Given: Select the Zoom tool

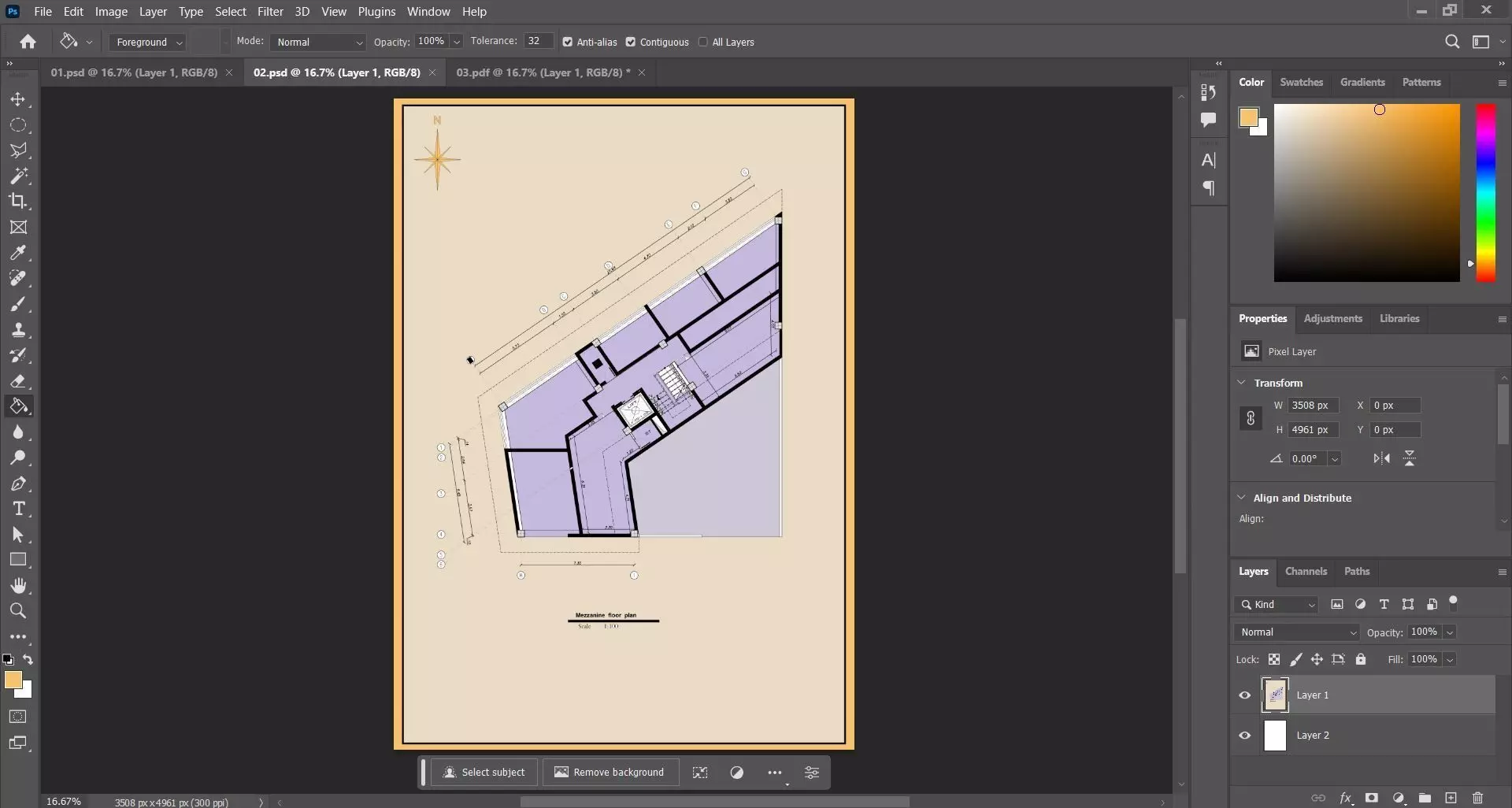Looking at the screenshot, I should (x=18, y=611).
